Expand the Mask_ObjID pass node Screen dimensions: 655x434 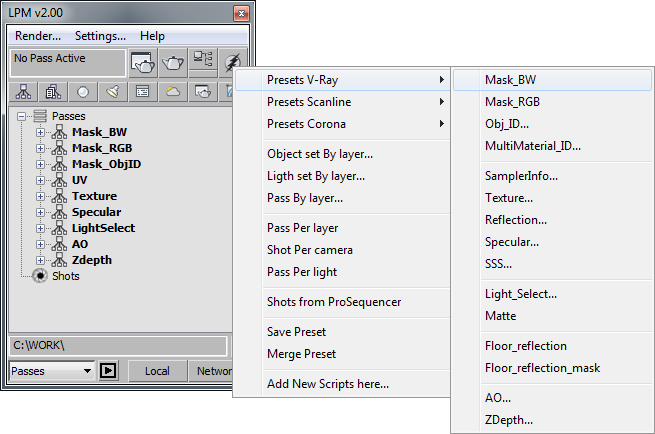(x=40, y=164)
